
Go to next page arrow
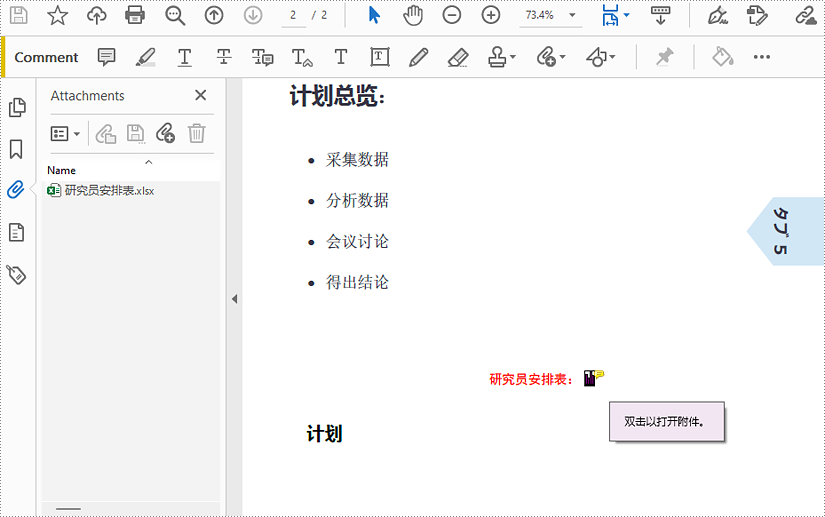pyautogui.click(x=253, y=15)
